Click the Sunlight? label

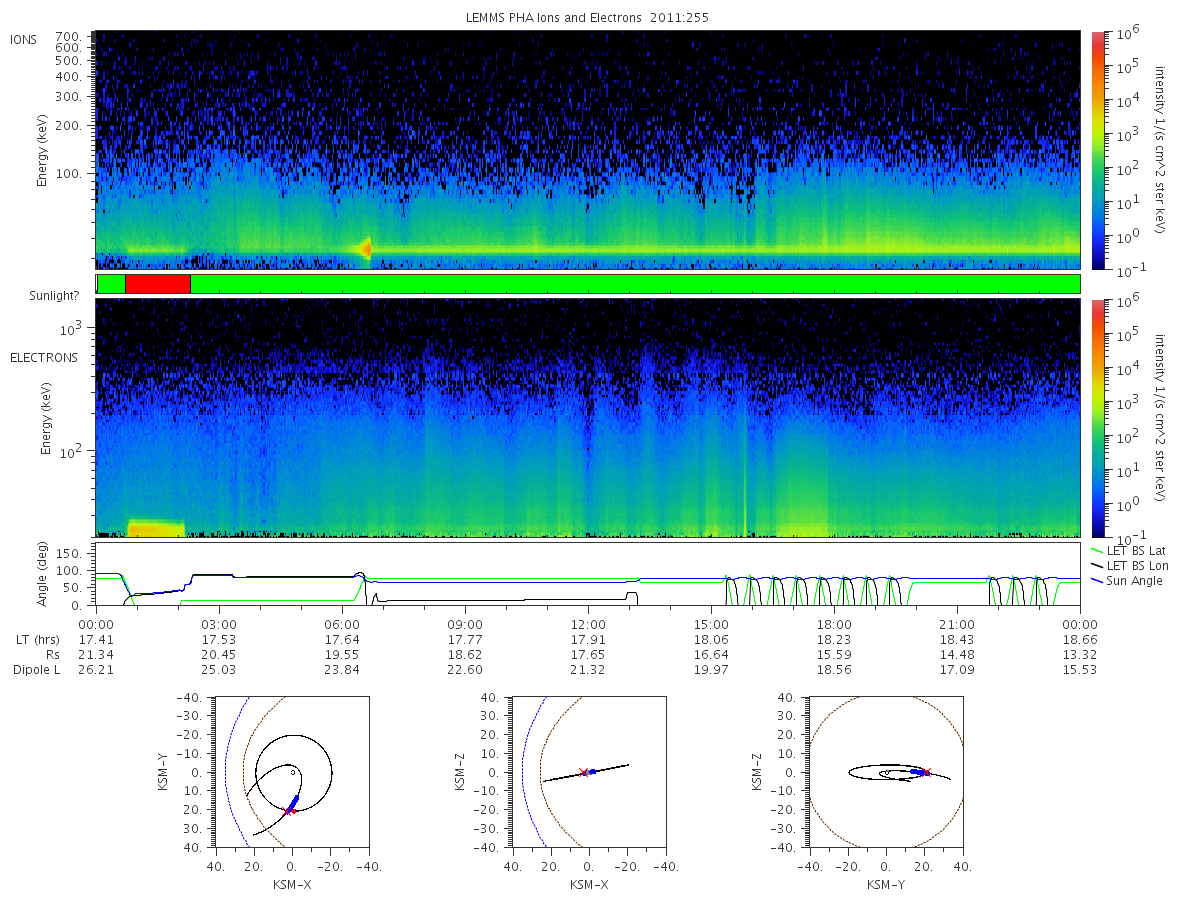coord(57,296)
